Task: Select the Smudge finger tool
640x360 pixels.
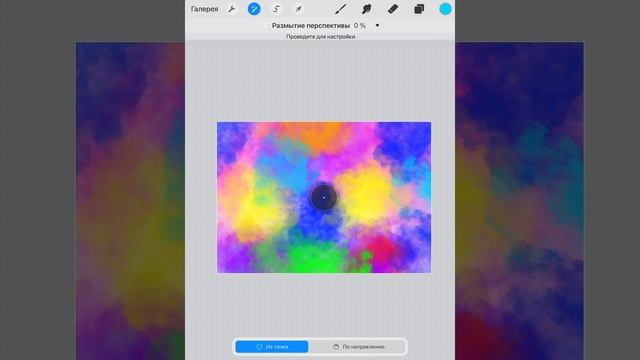Action: coord(367,9)
